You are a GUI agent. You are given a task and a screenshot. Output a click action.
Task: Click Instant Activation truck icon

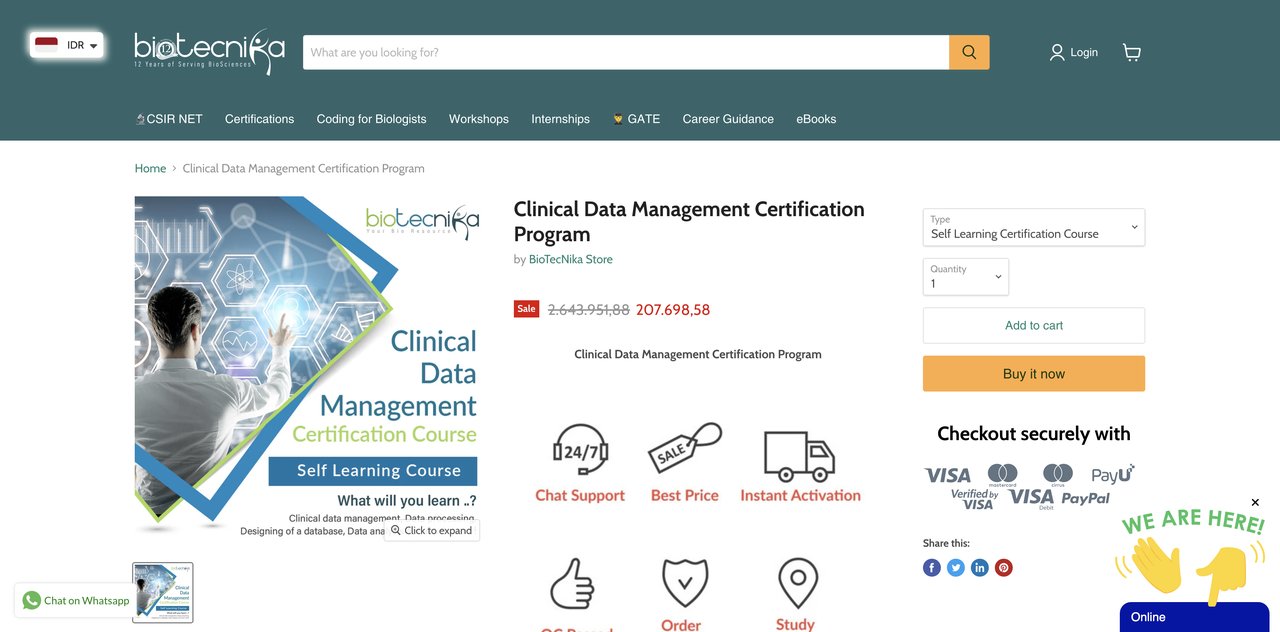(799, 456)
